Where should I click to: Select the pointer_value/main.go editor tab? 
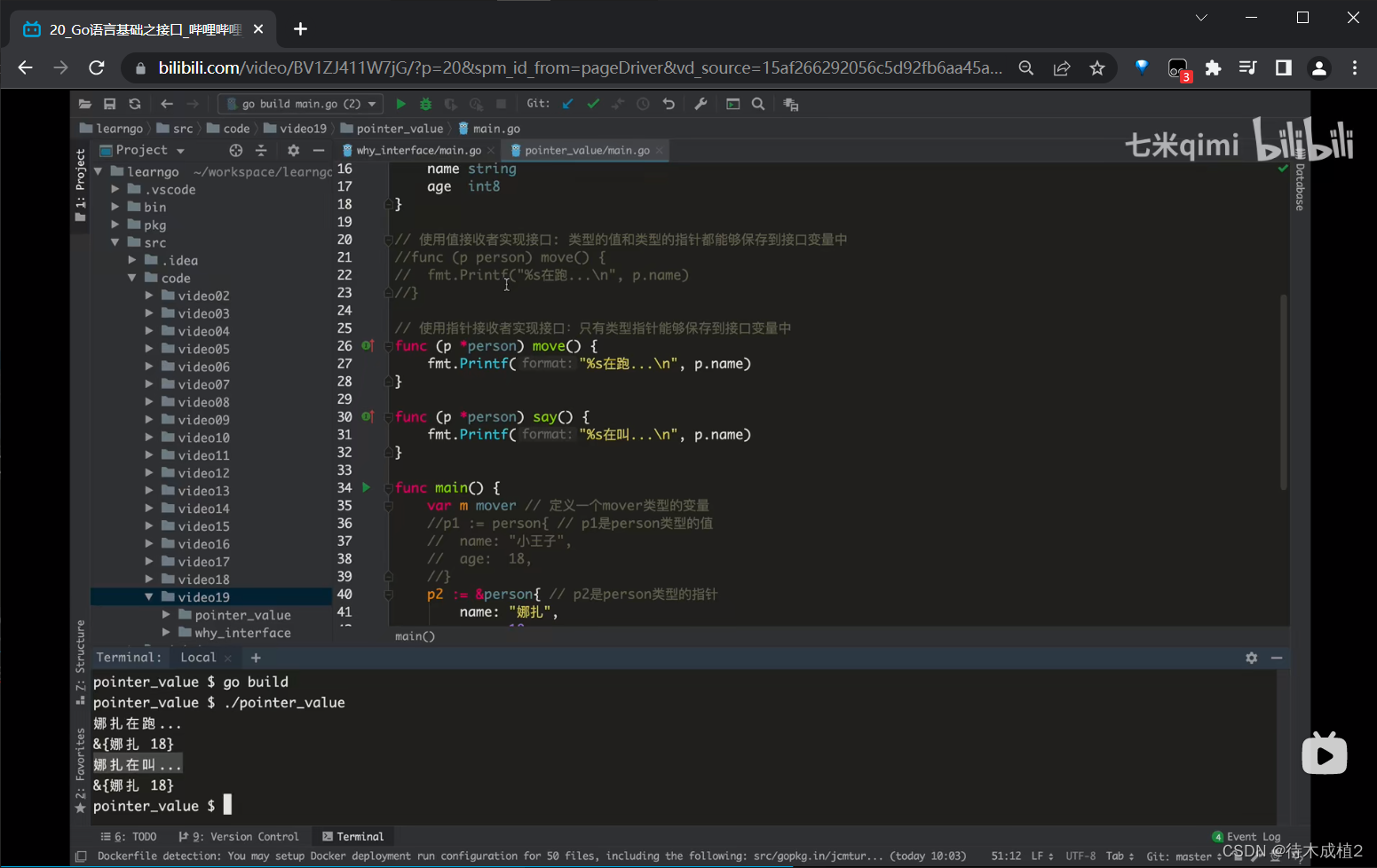(586, 150)
